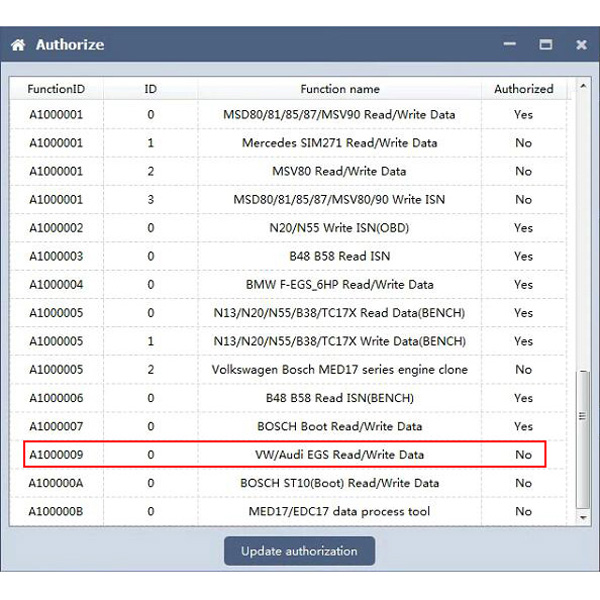Sort by the FunctionID column header
This screenshot has width=600, height=600.
[x=56, y=89]
